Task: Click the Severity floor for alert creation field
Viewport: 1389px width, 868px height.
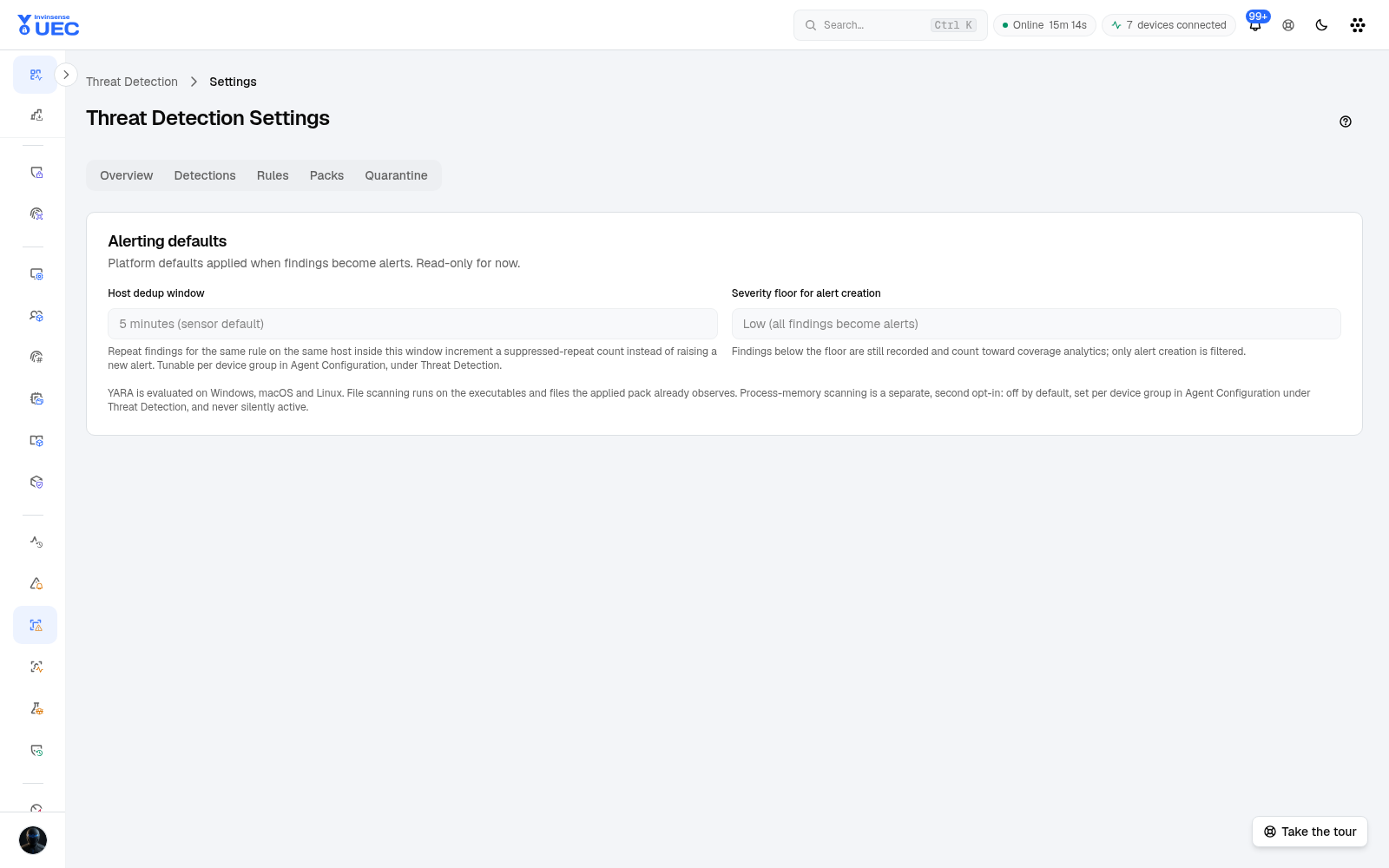Action: tap(1036, 324)
